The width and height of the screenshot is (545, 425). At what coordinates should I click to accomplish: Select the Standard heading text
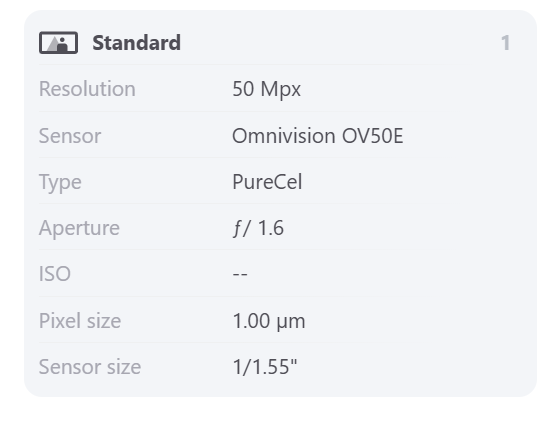click(x=136, y=43)
